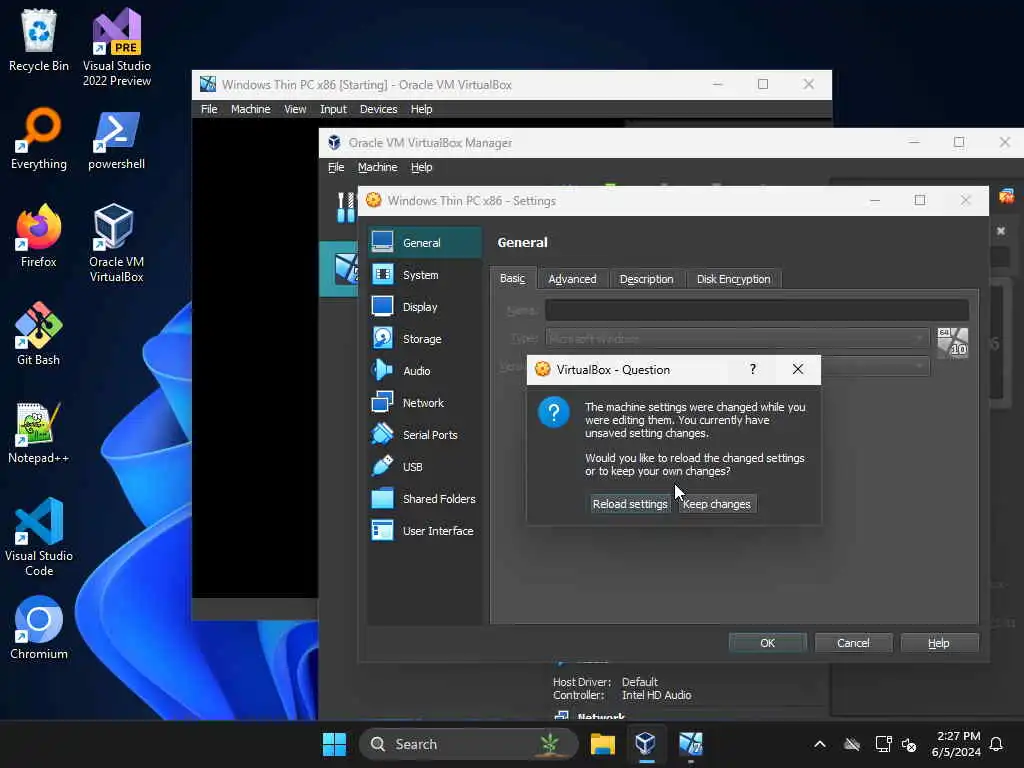This screenshot has width=1024, height=768.
Task: Open the Display settings category
Action: point(424,306)
